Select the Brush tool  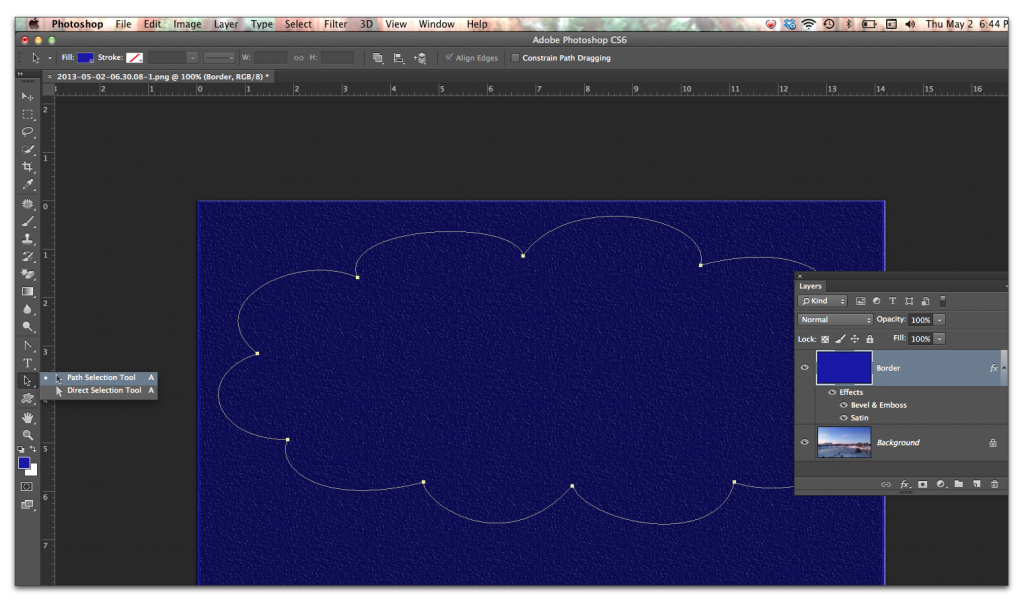pyautogui.click(x=27, y=221)
